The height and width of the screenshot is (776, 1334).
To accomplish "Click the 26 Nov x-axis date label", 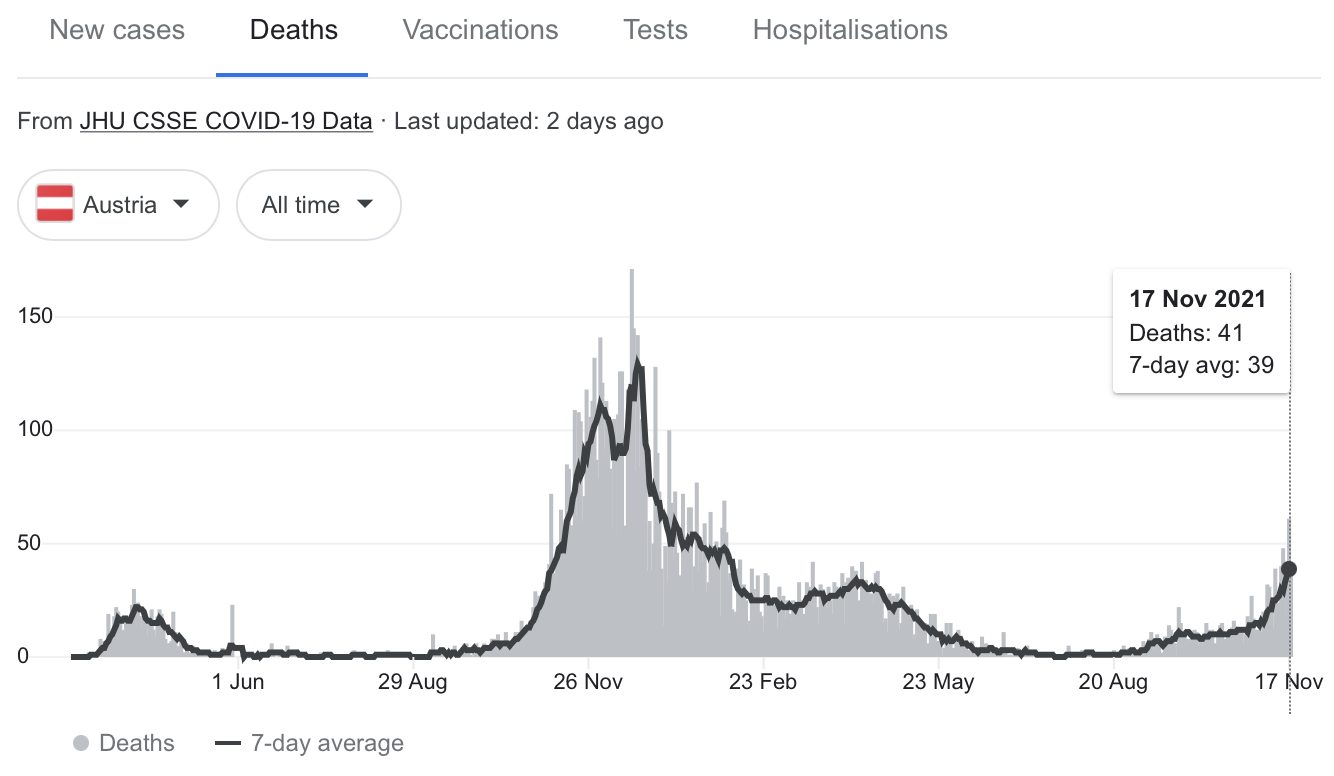I will pyautogui.click(x=588, y=683).
